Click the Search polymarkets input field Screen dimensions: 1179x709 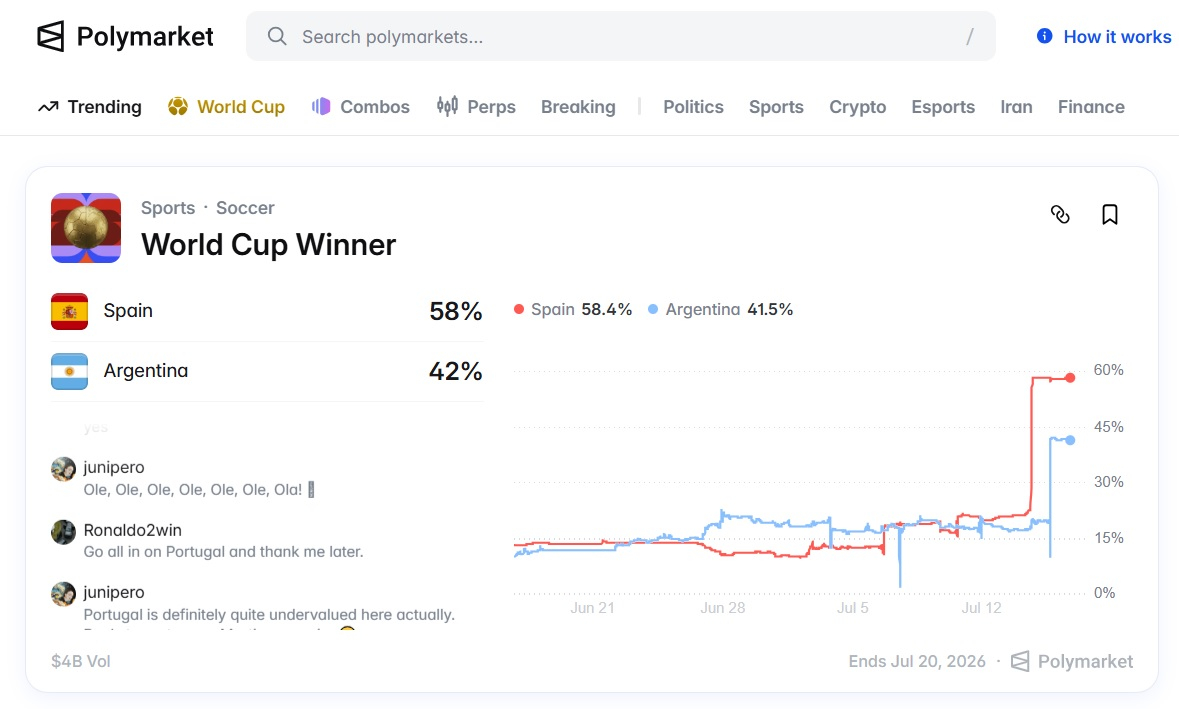[x=621, y=36]
